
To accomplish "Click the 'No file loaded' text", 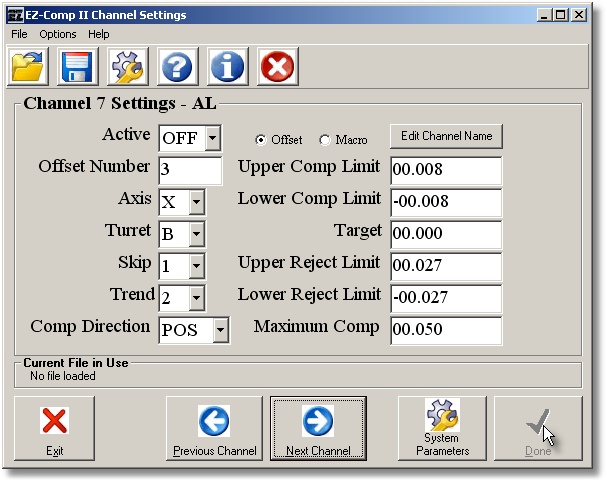I will [63, 376].
